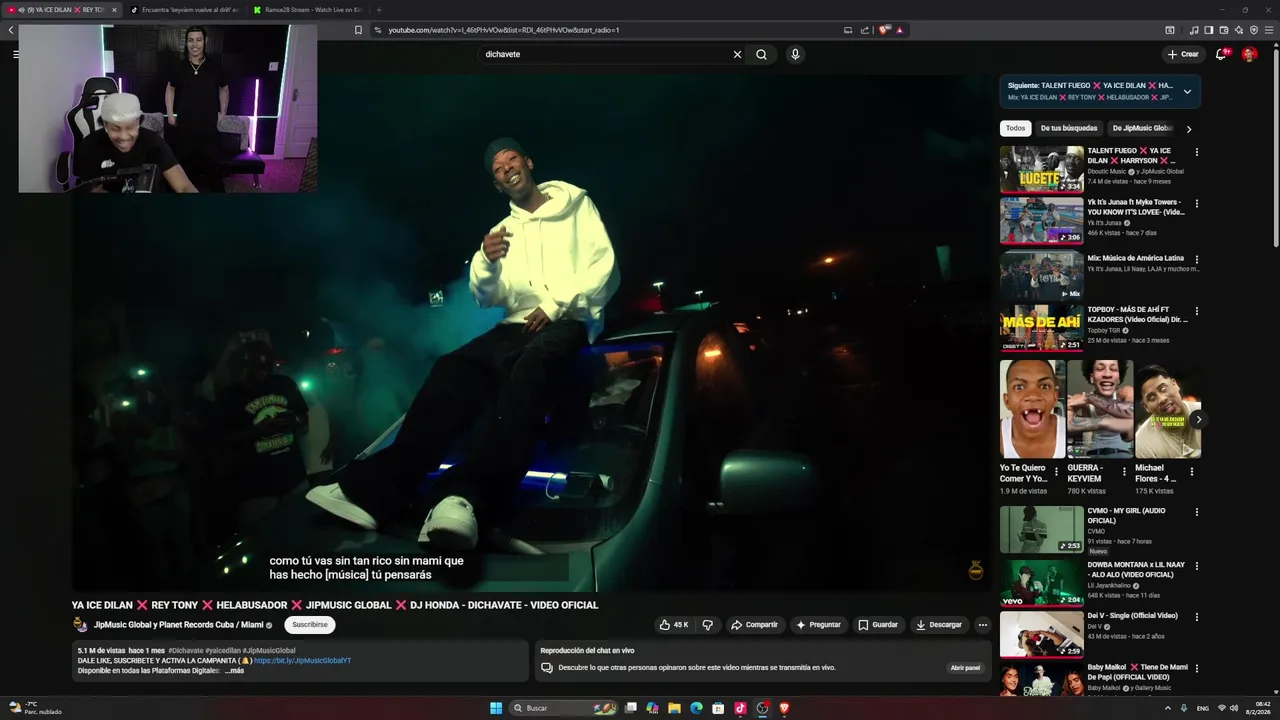Viewport: 1280px width, 720px height.
Task: Open the account avatar menu
Action: point(1249,55)
